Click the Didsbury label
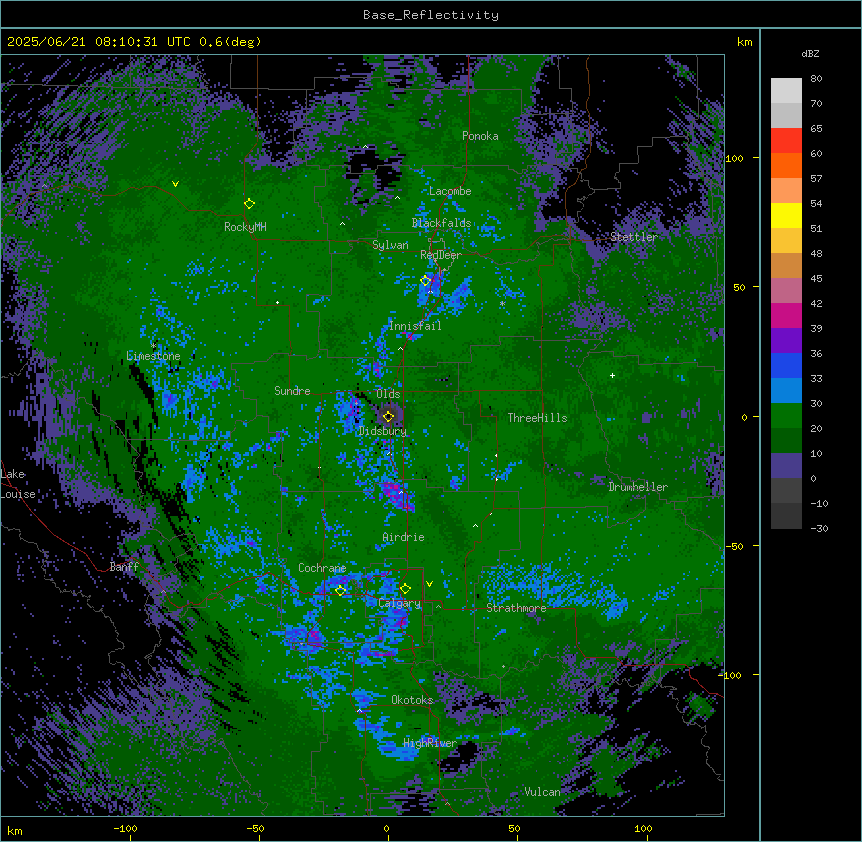Screen dimensions: 862x842 pyautogui.click(x=383, y=431)
